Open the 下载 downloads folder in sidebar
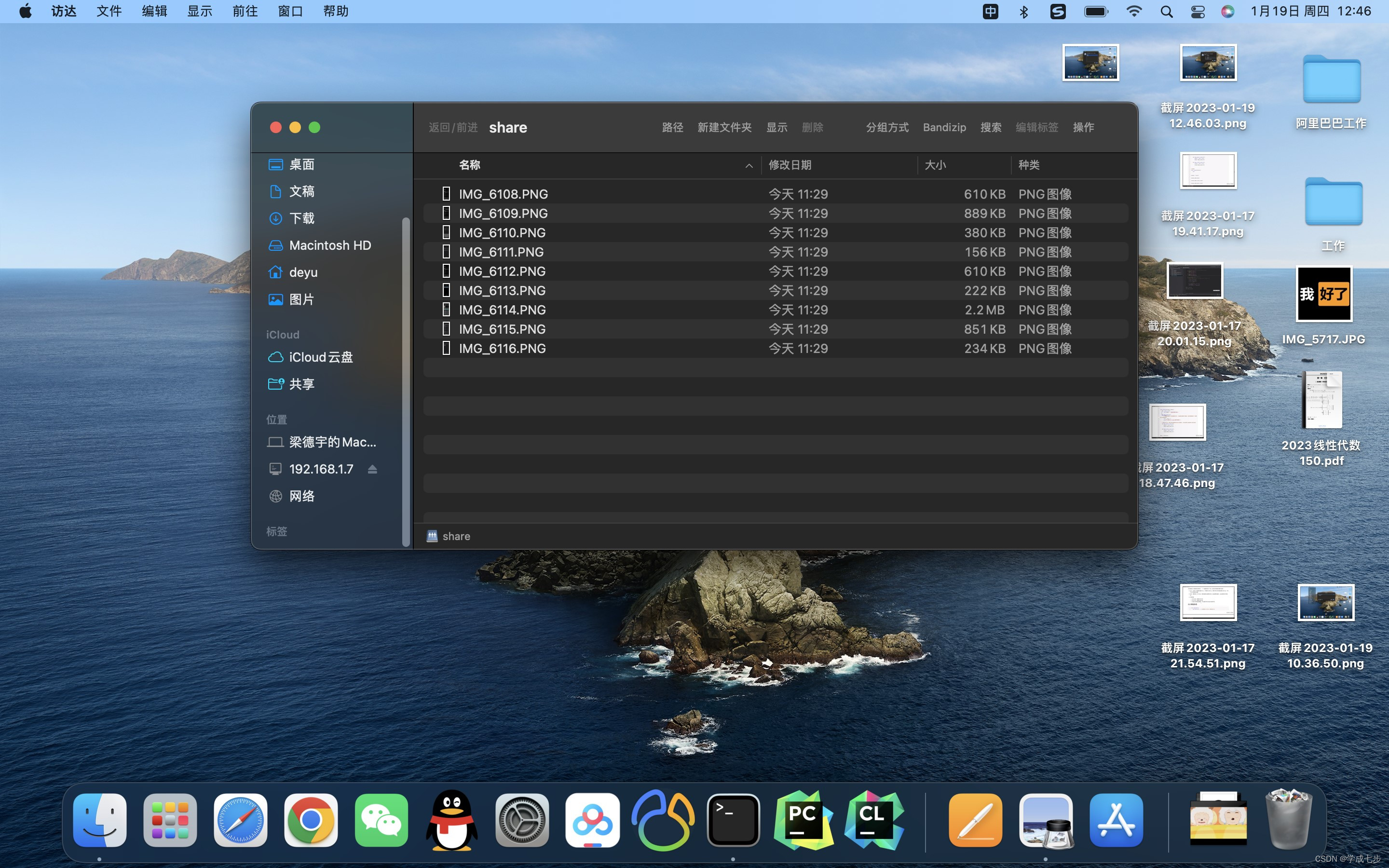 pyautogui.click(x=301, y=218)
